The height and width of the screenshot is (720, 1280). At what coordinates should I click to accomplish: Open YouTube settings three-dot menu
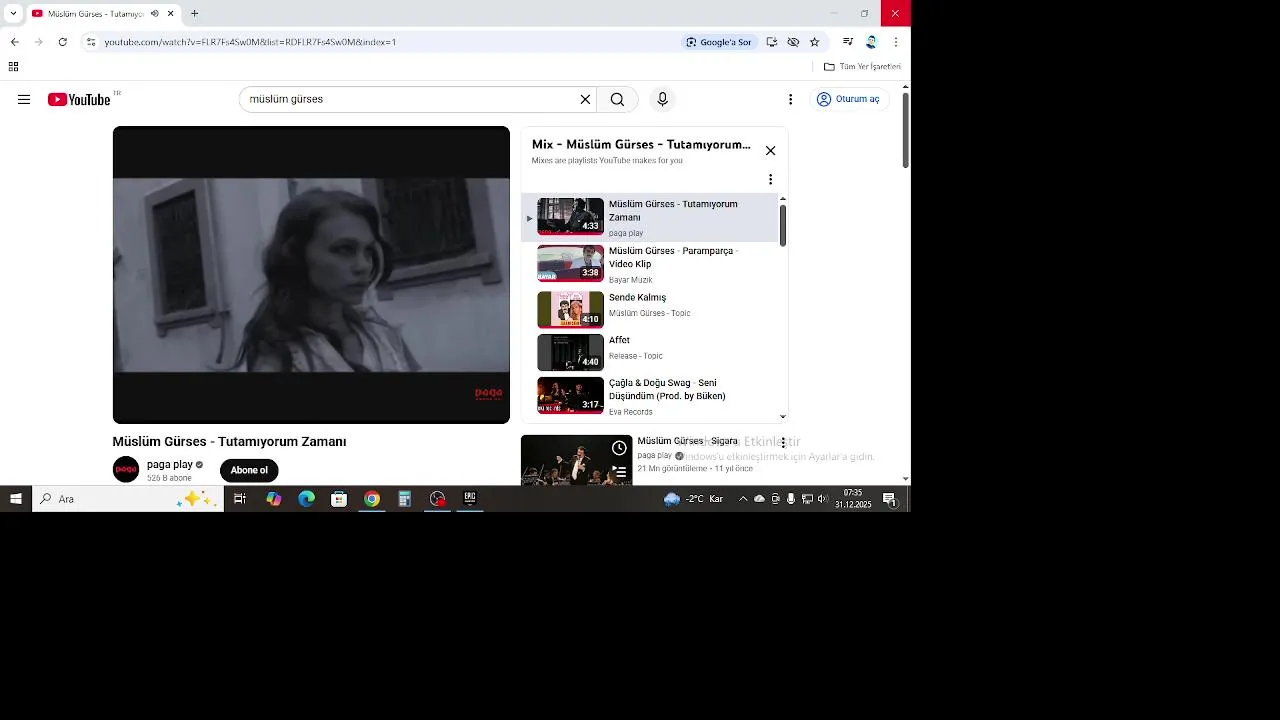pyautogui.click(x=790, y=99)
